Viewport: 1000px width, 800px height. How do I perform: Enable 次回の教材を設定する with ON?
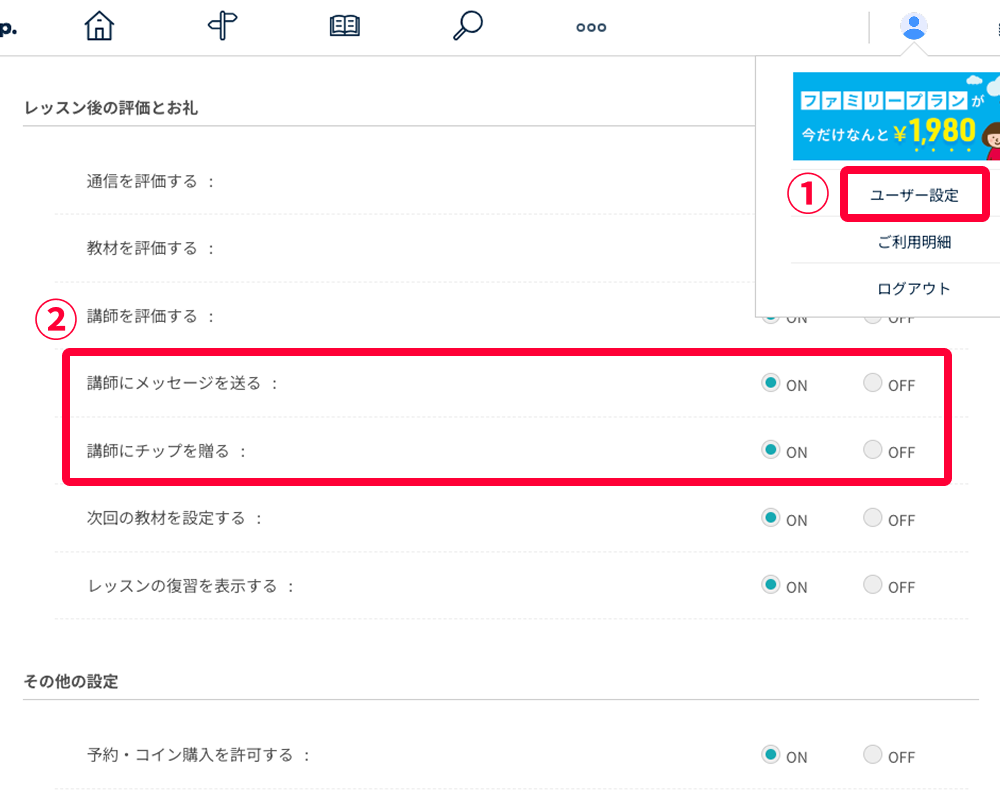(x=771, y=518)
